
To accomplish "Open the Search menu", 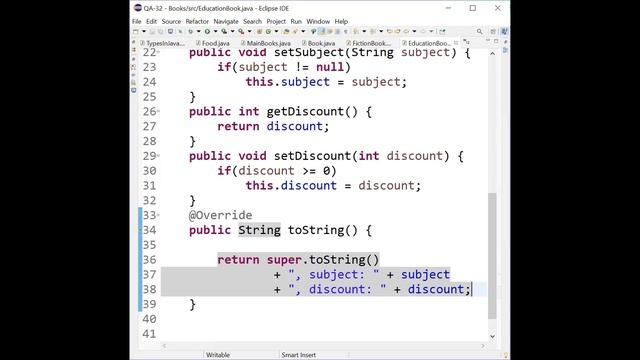I will [x=252, y=21].
